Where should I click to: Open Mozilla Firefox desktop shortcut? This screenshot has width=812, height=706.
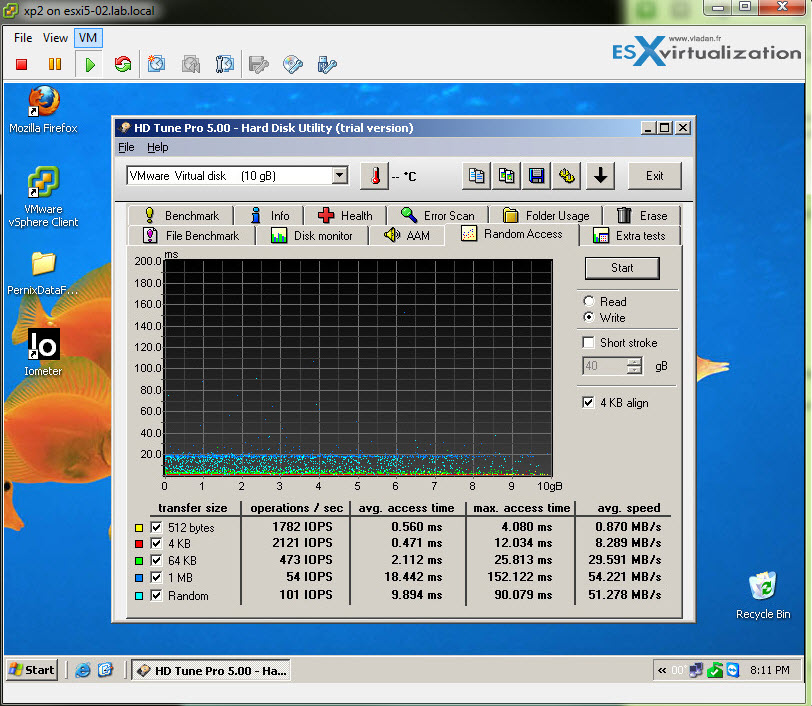pos(44,110)
